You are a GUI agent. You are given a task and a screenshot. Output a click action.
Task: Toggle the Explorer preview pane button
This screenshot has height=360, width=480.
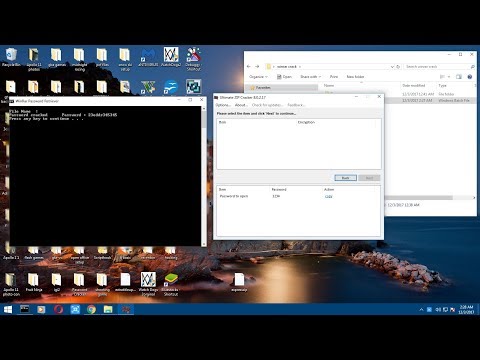coord(459,77)
